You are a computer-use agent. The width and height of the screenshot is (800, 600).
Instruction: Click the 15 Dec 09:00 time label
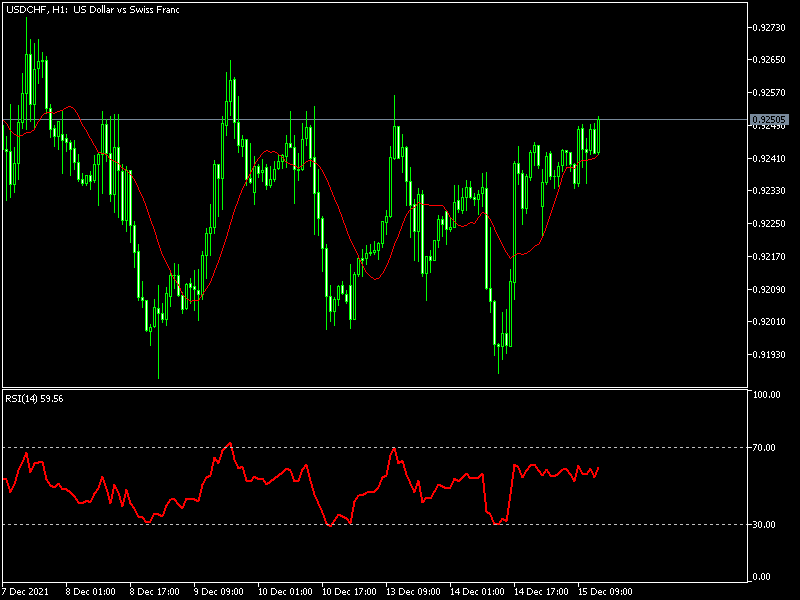[x=605, y=592]
